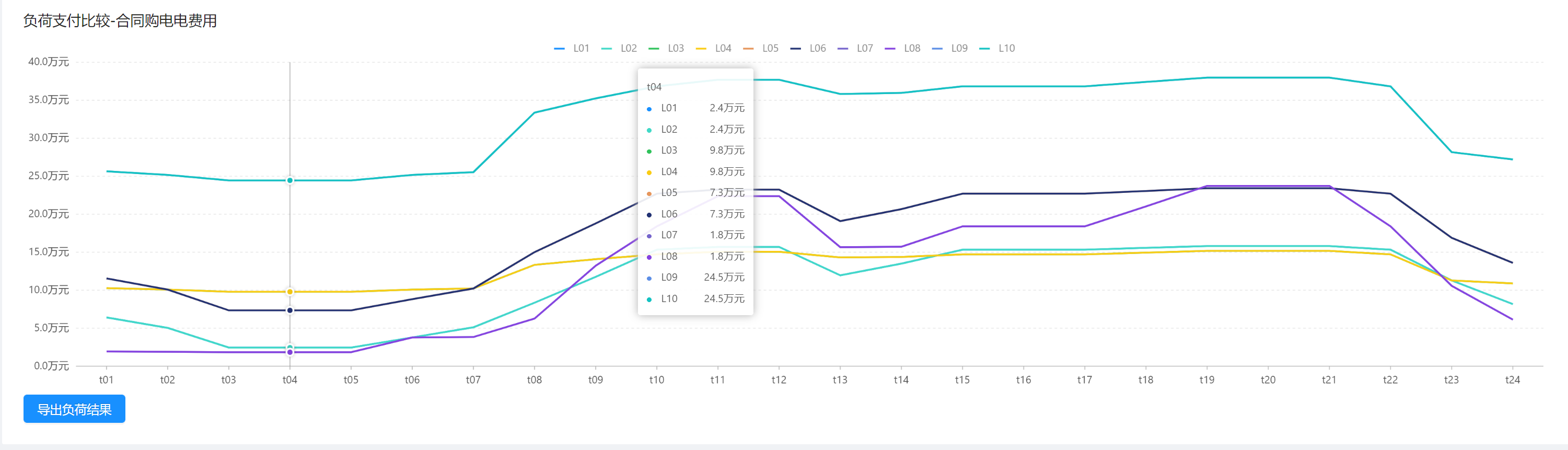Screen dimensions: 1568x450
Task: Toggle L06 series in chart legend
Action: (x=808, y=48)
